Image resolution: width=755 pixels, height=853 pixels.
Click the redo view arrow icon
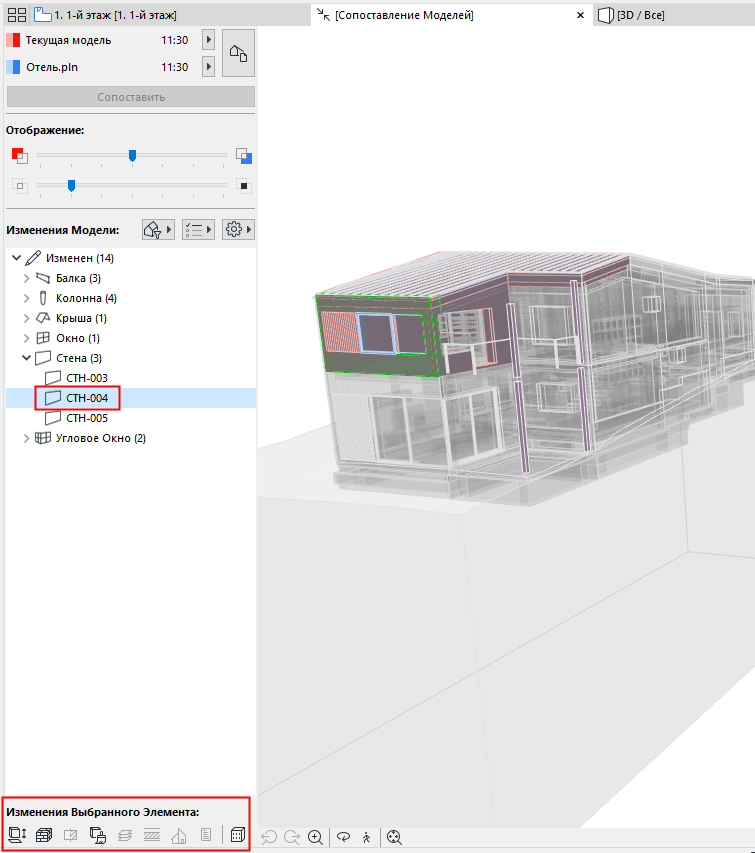coord(292,837)
